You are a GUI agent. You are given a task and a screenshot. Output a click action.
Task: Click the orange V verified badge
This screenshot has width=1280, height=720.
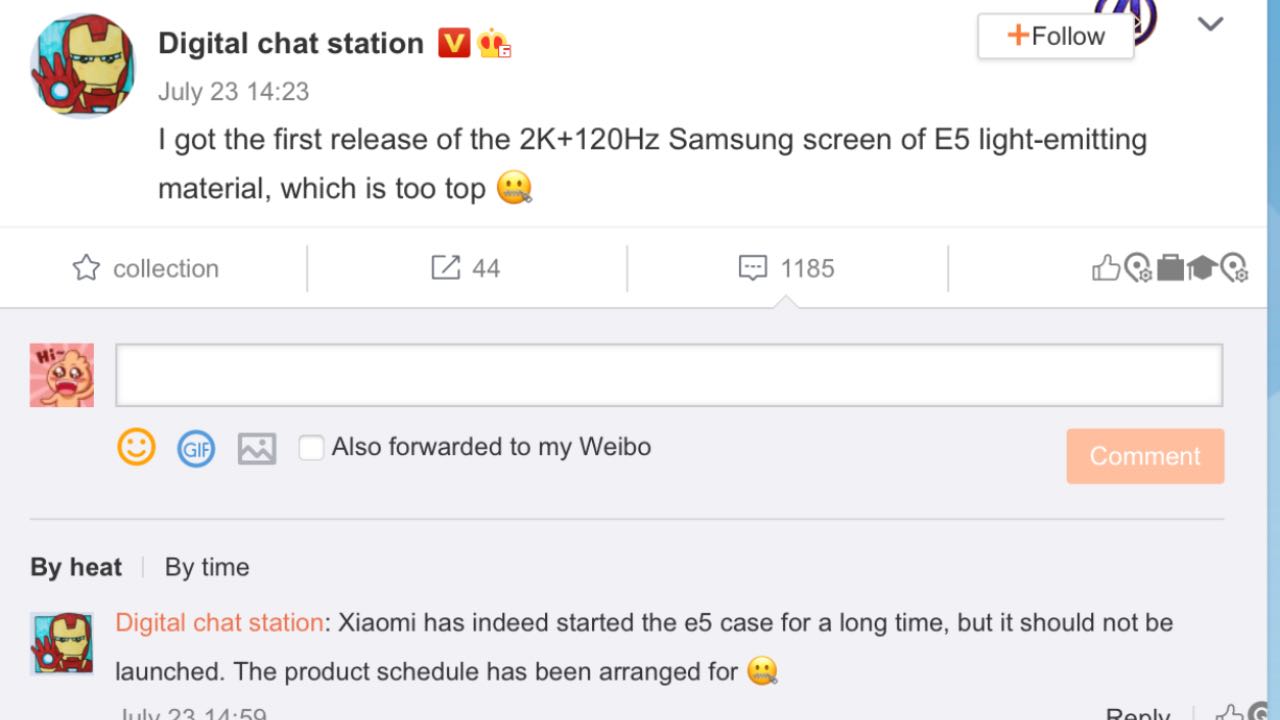[453, 43]
